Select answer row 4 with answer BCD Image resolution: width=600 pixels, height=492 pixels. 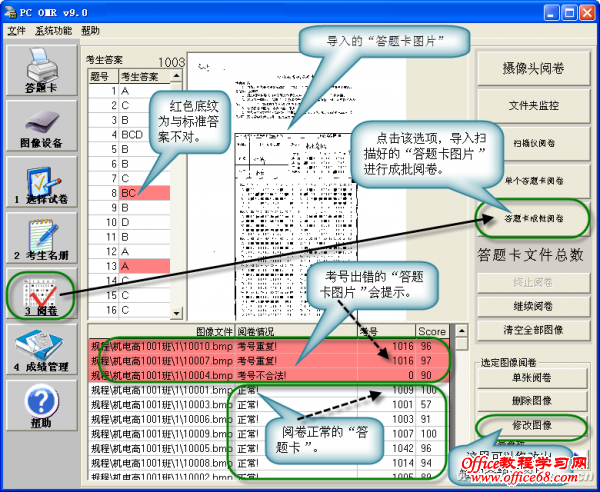[x=129, y=135]
